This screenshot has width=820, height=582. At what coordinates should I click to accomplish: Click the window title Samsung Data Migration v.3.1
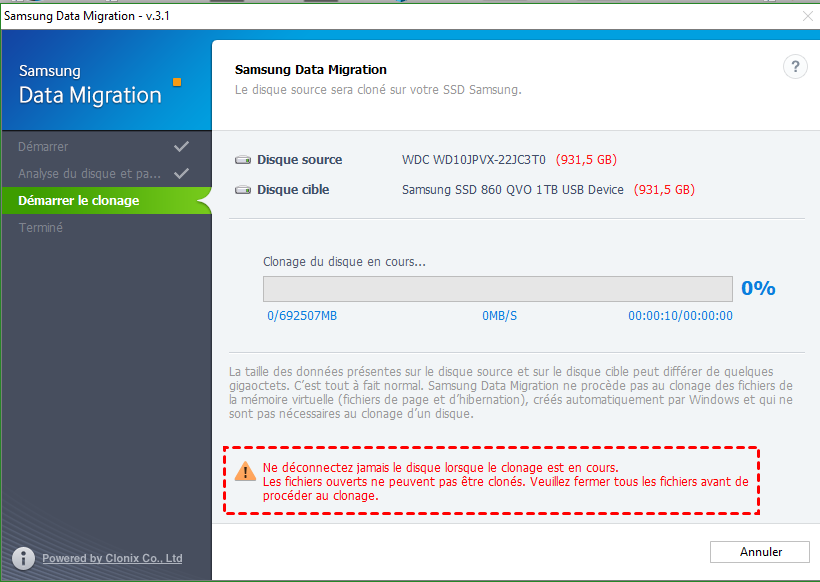(87, 16)
